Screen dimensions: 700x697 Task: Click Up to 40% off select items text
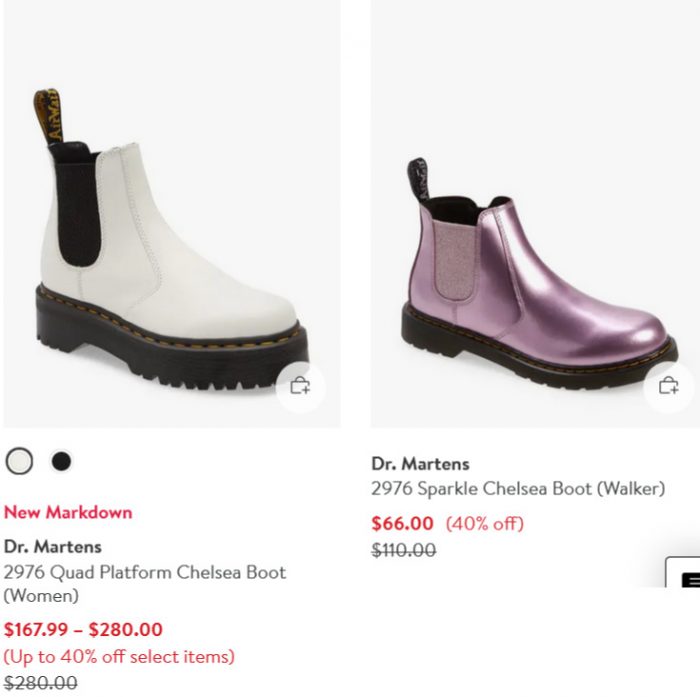[119, 657]
